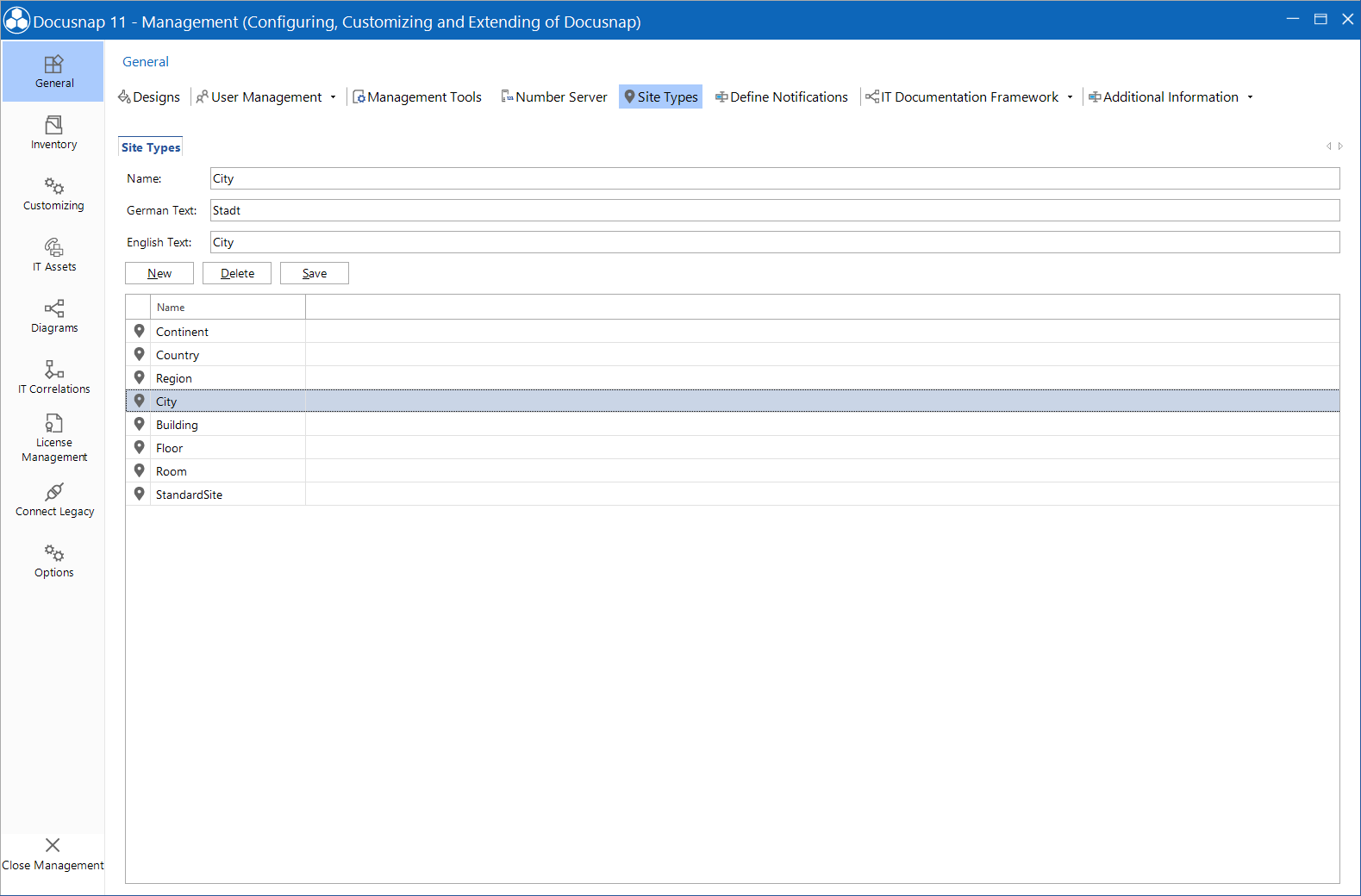The image size is (1361, 896).
Task: Select the Country row
Action: 733,355
